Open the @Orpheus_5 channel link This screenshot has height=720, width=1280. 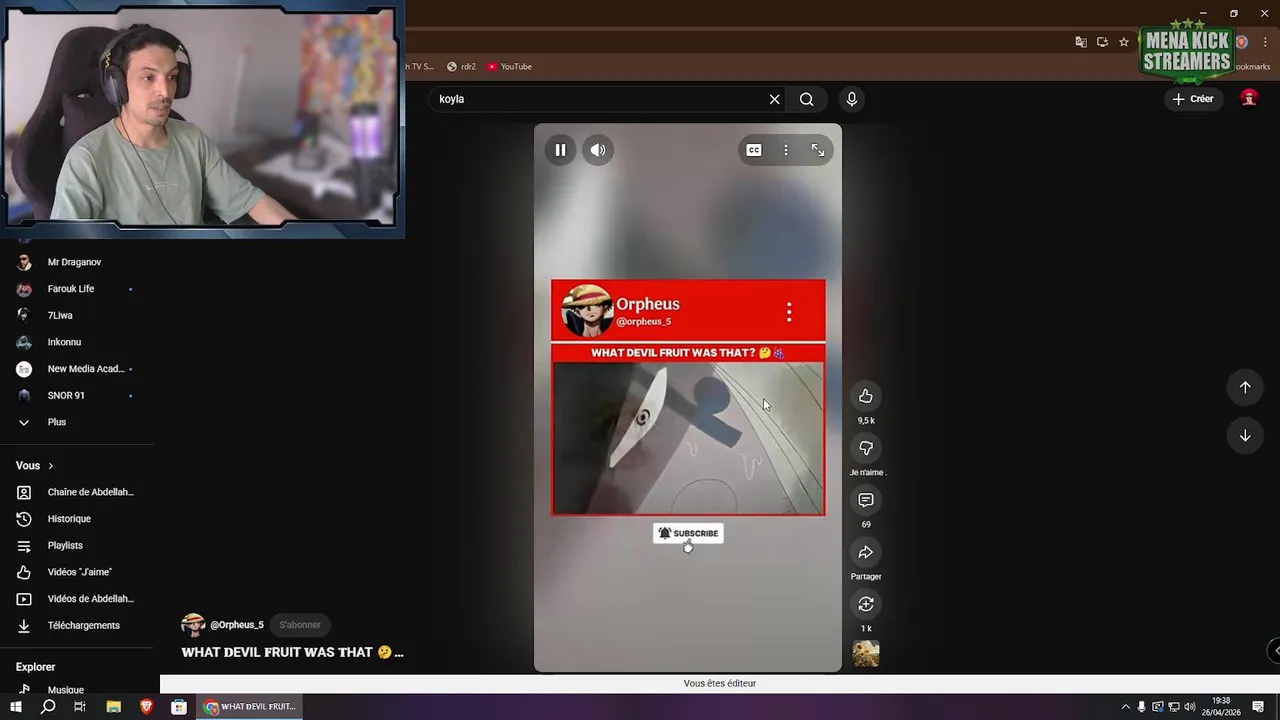(237, 625)
